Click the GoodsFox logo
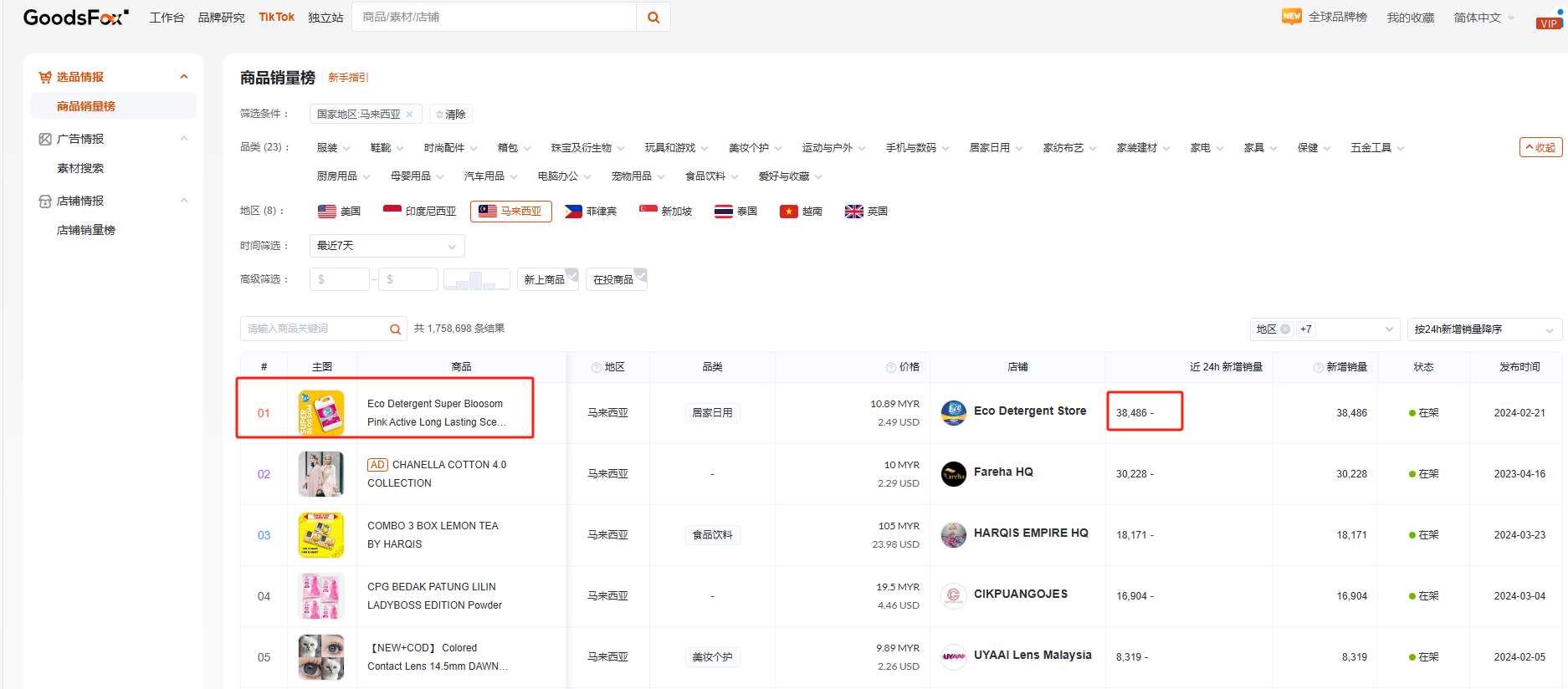Screen dimensions: 1568x689 coord(76,17)
